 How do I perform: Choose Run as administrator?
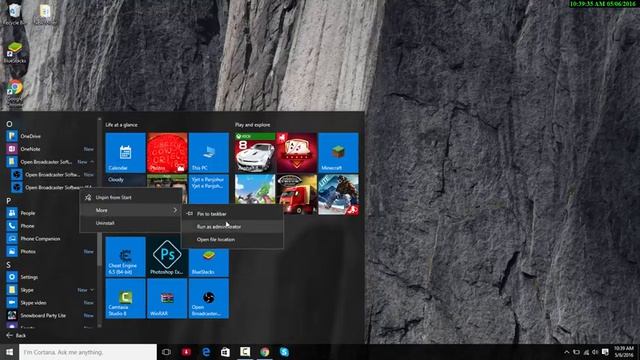click(232, 227)
